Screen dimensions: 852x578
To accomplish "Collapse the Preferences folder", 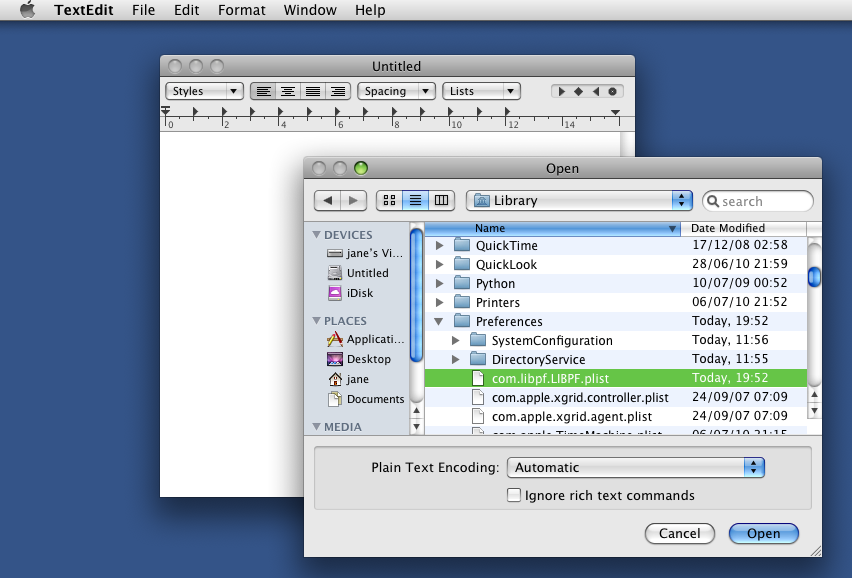I will click(439, 322).
